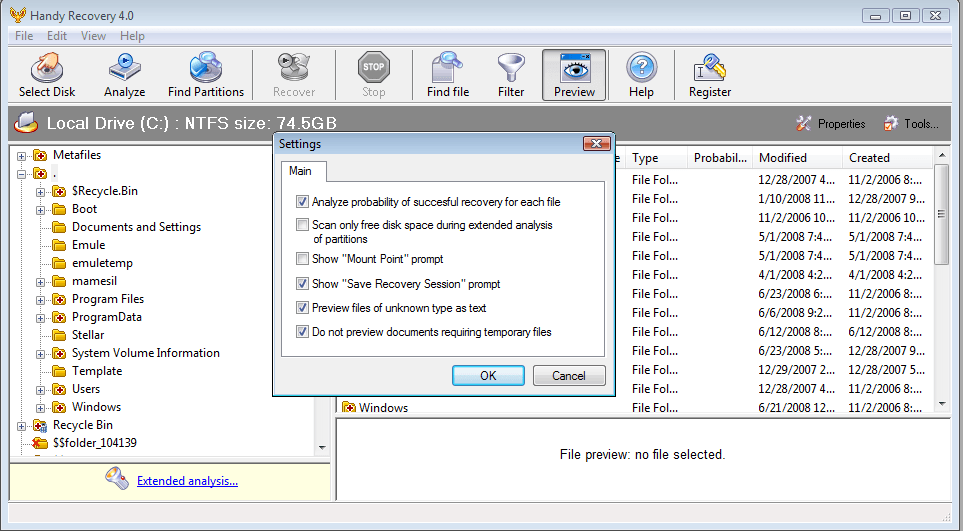This screenshot has width=963, height=531.
Task: Click the Local Drive disk icon
Action: [x=26, y=123]
